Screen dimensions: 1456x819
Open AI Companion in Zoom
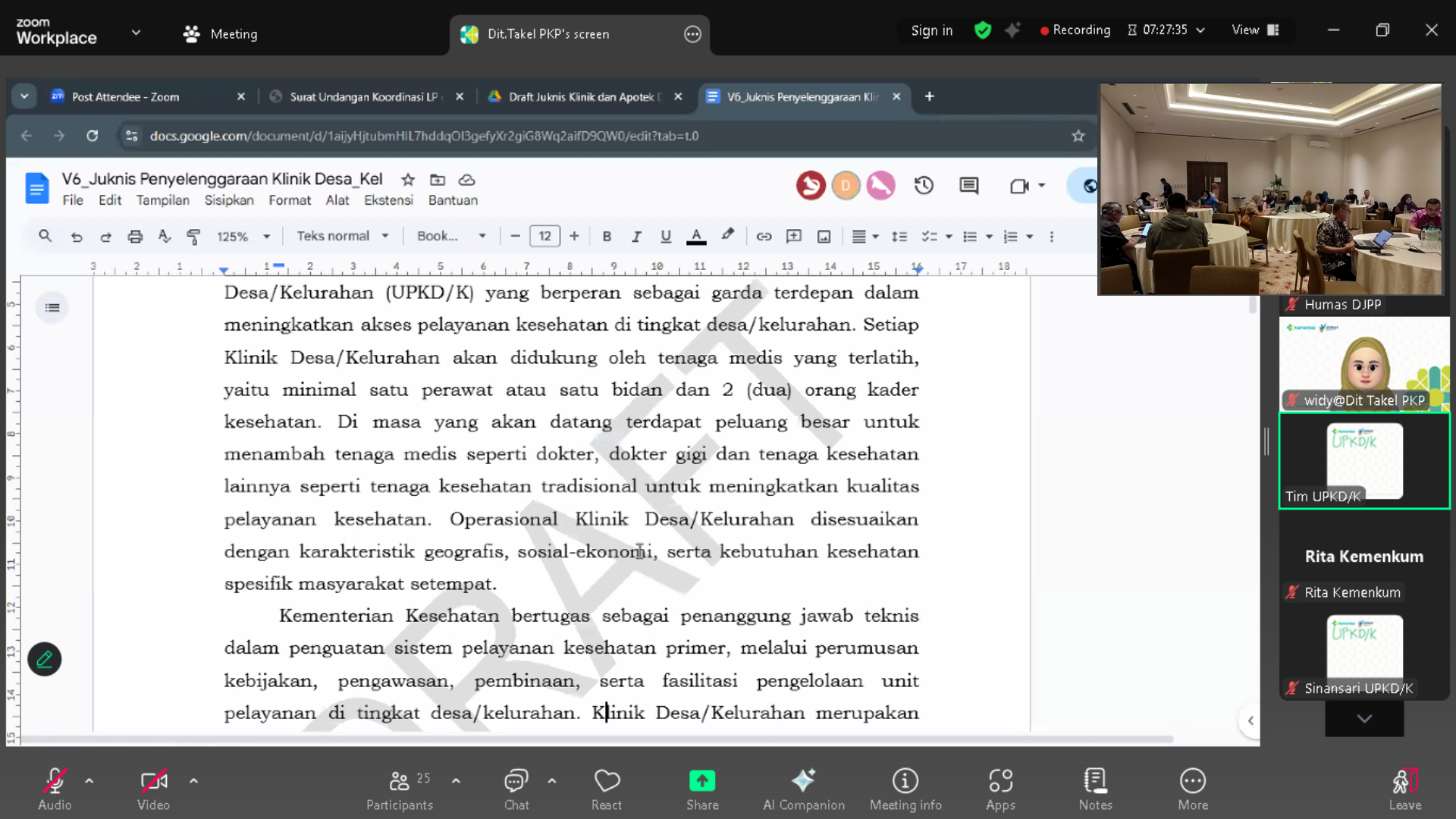click(804, 789)
